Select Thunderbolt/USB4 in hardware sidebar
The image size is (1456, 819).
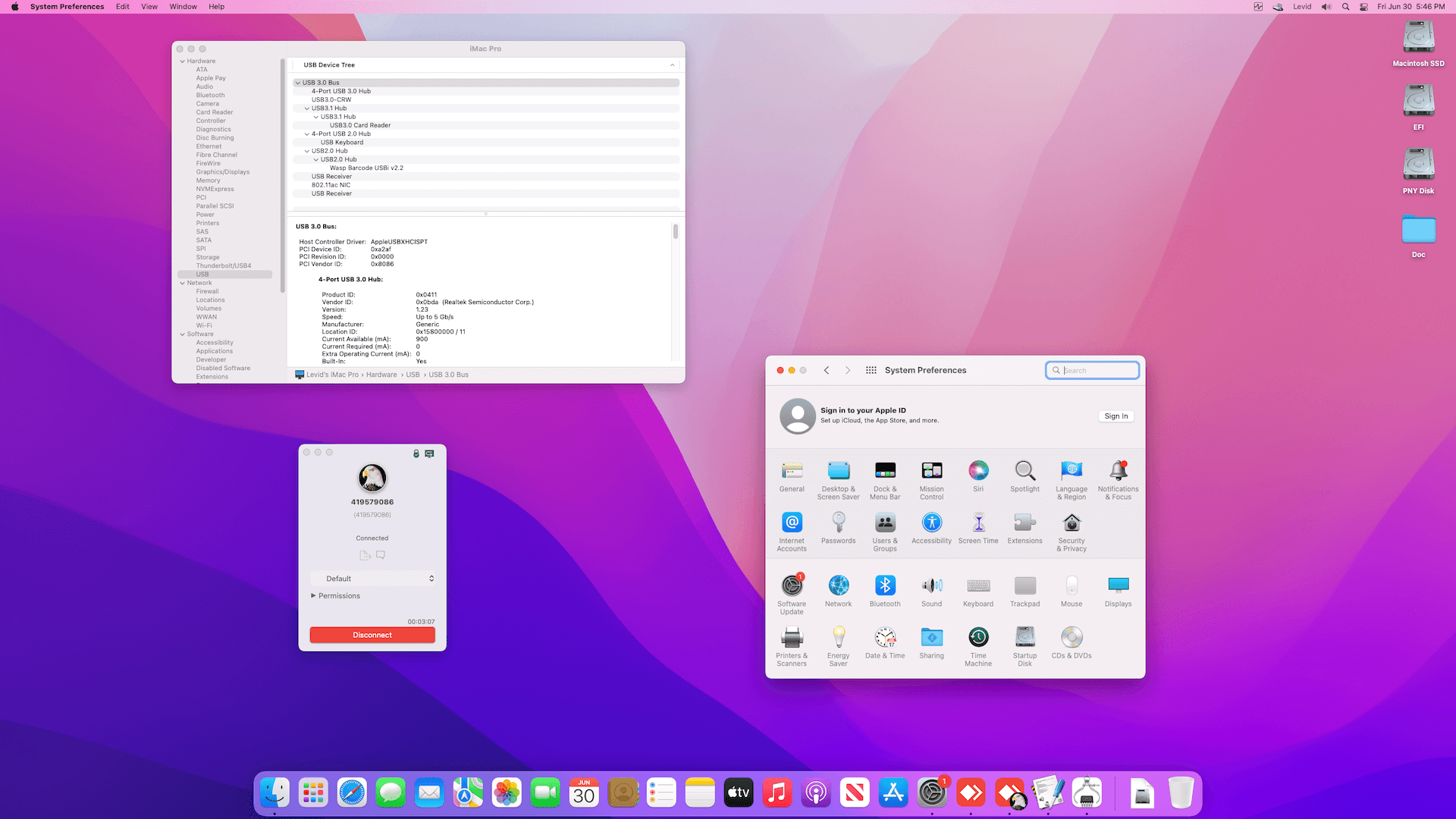coord(224,265)
